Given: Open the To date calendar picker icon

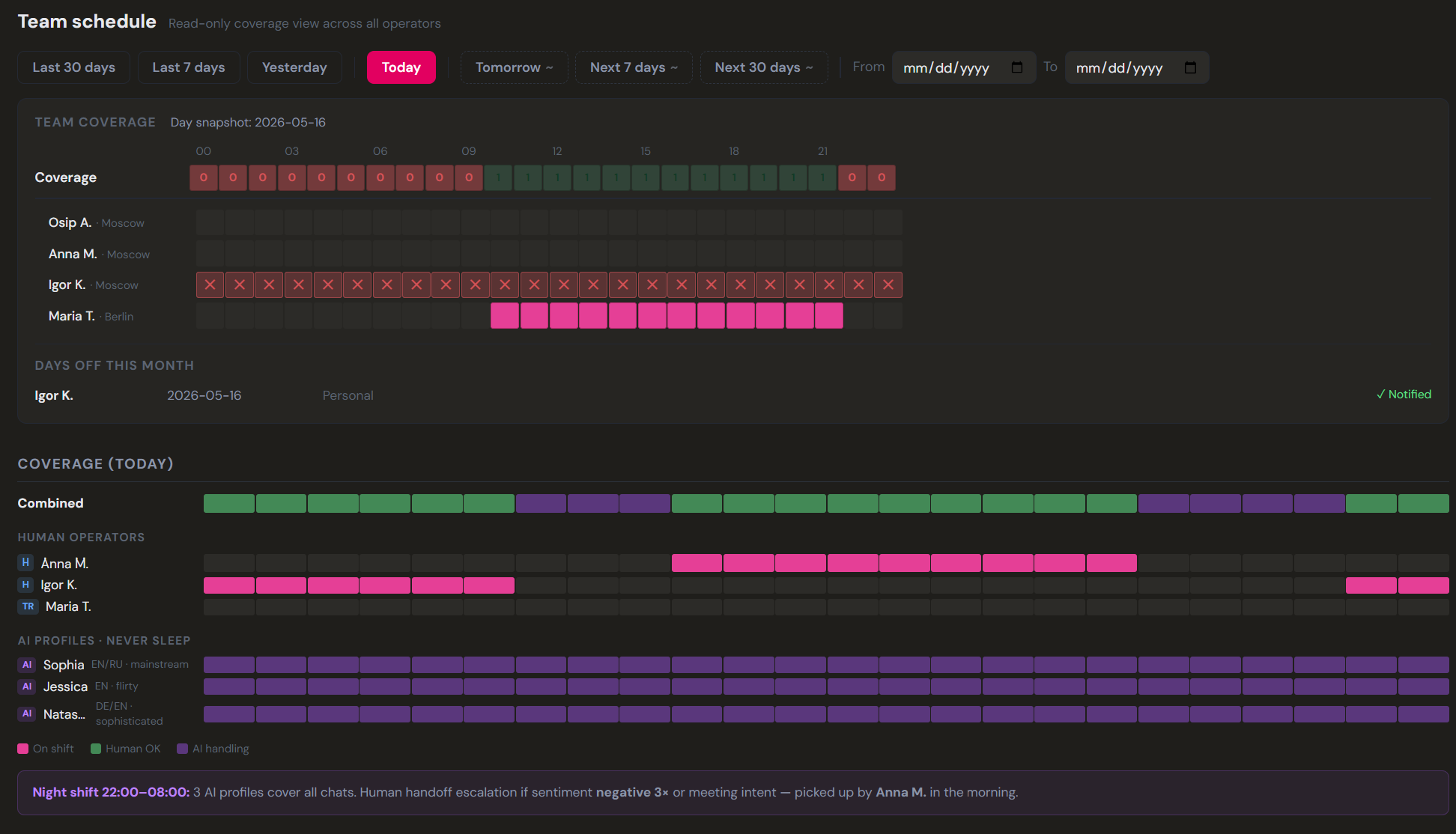Looking at the screenshot, I should tap(1190, 67).
